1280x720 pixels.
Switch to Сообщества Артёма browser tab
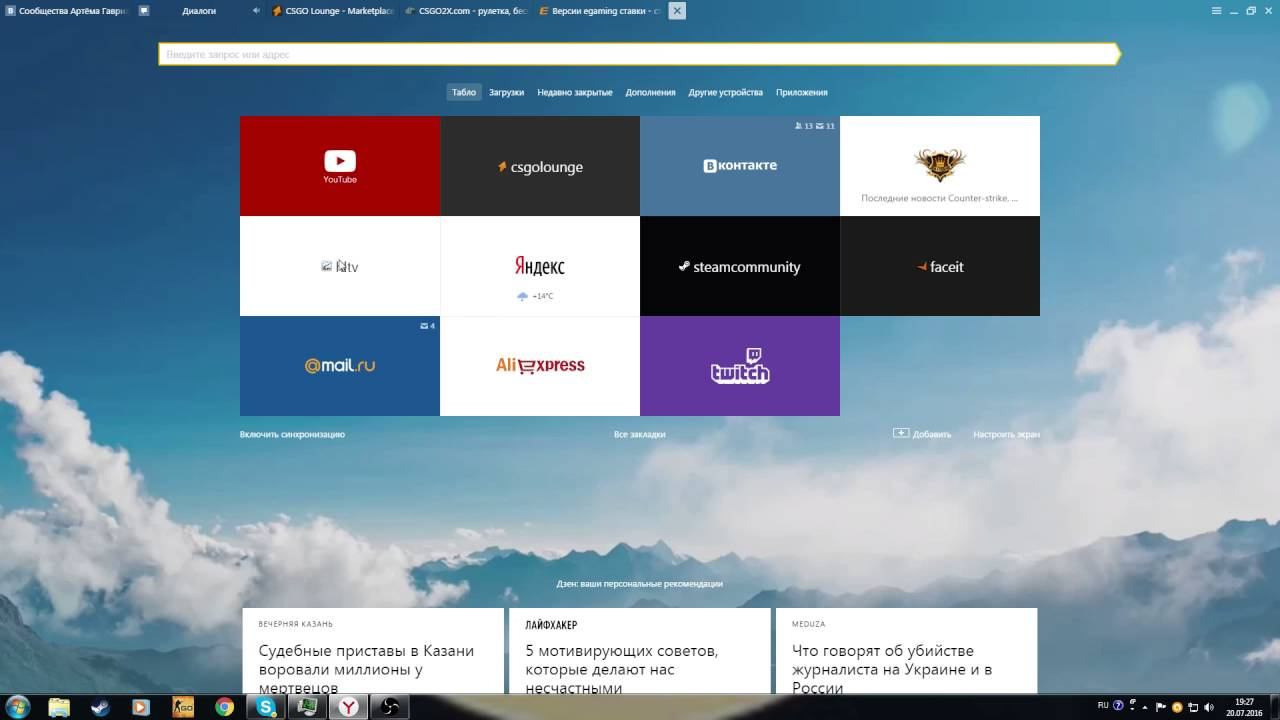[66, 10]
